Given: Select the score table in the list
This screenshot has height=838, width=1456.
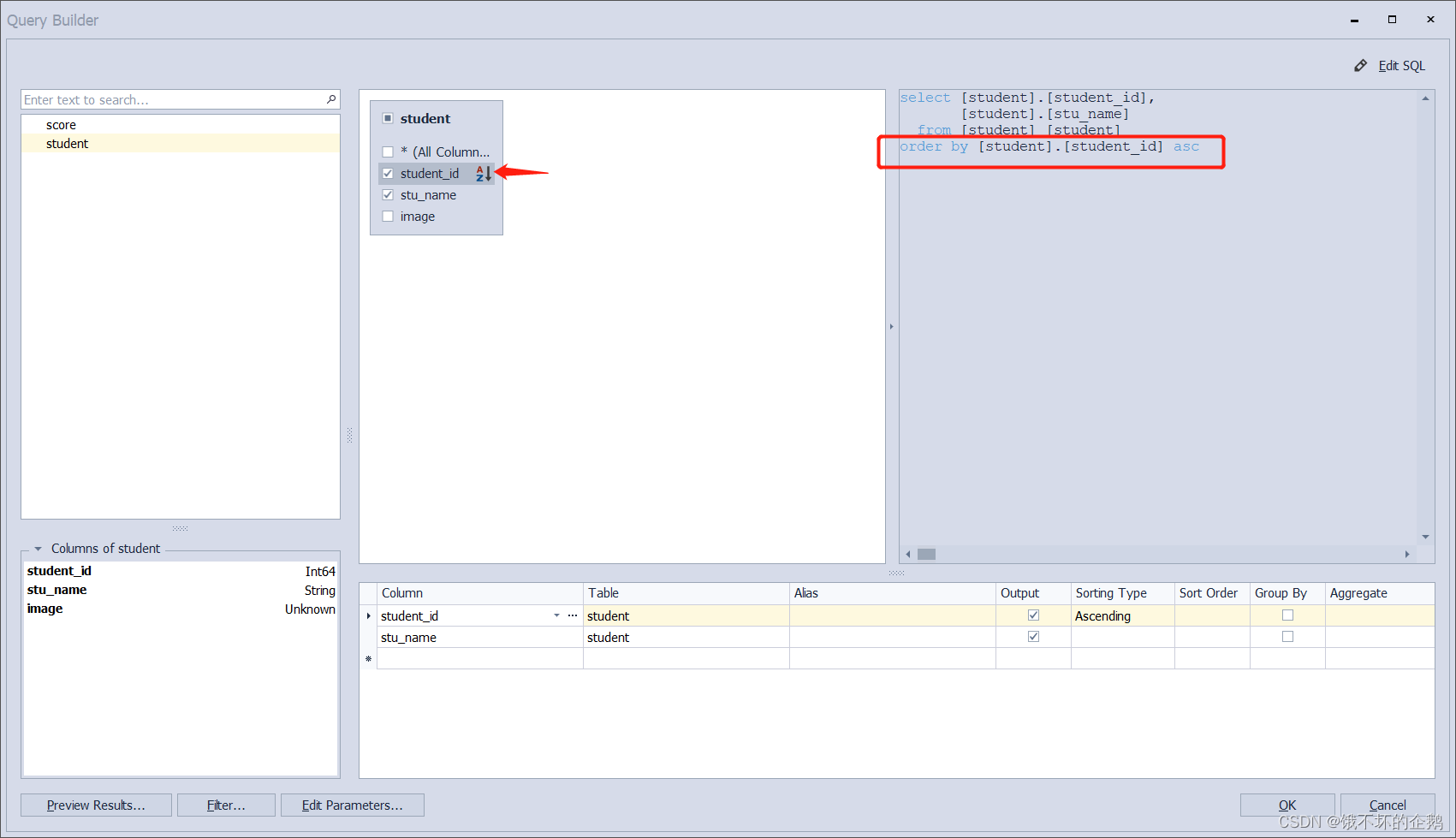Looking at the screenshot, I should pos(181,125).
